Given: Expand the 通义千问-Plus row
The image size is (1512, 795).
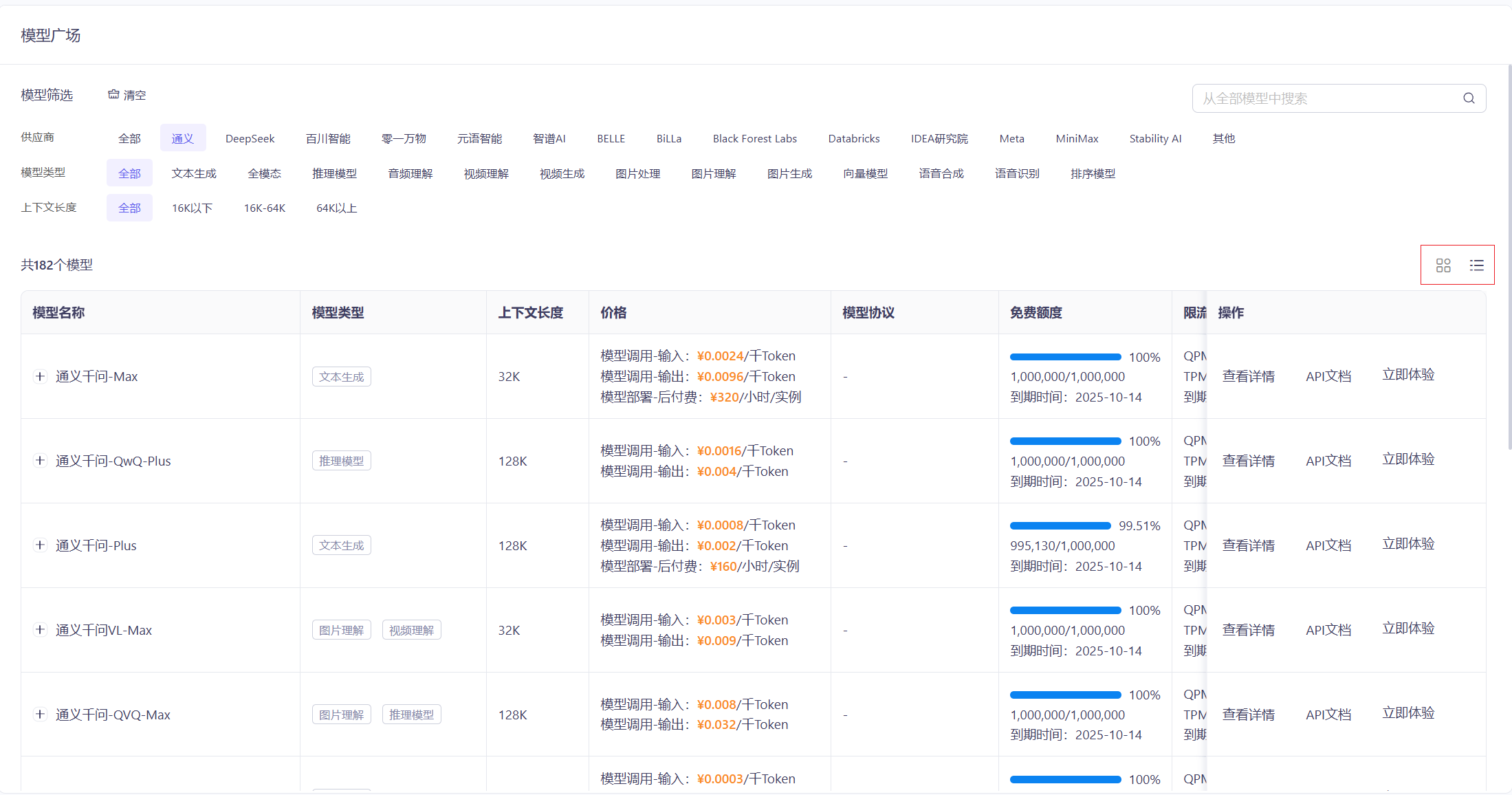Looking at the screenshot, I should (x=40, y=545).
